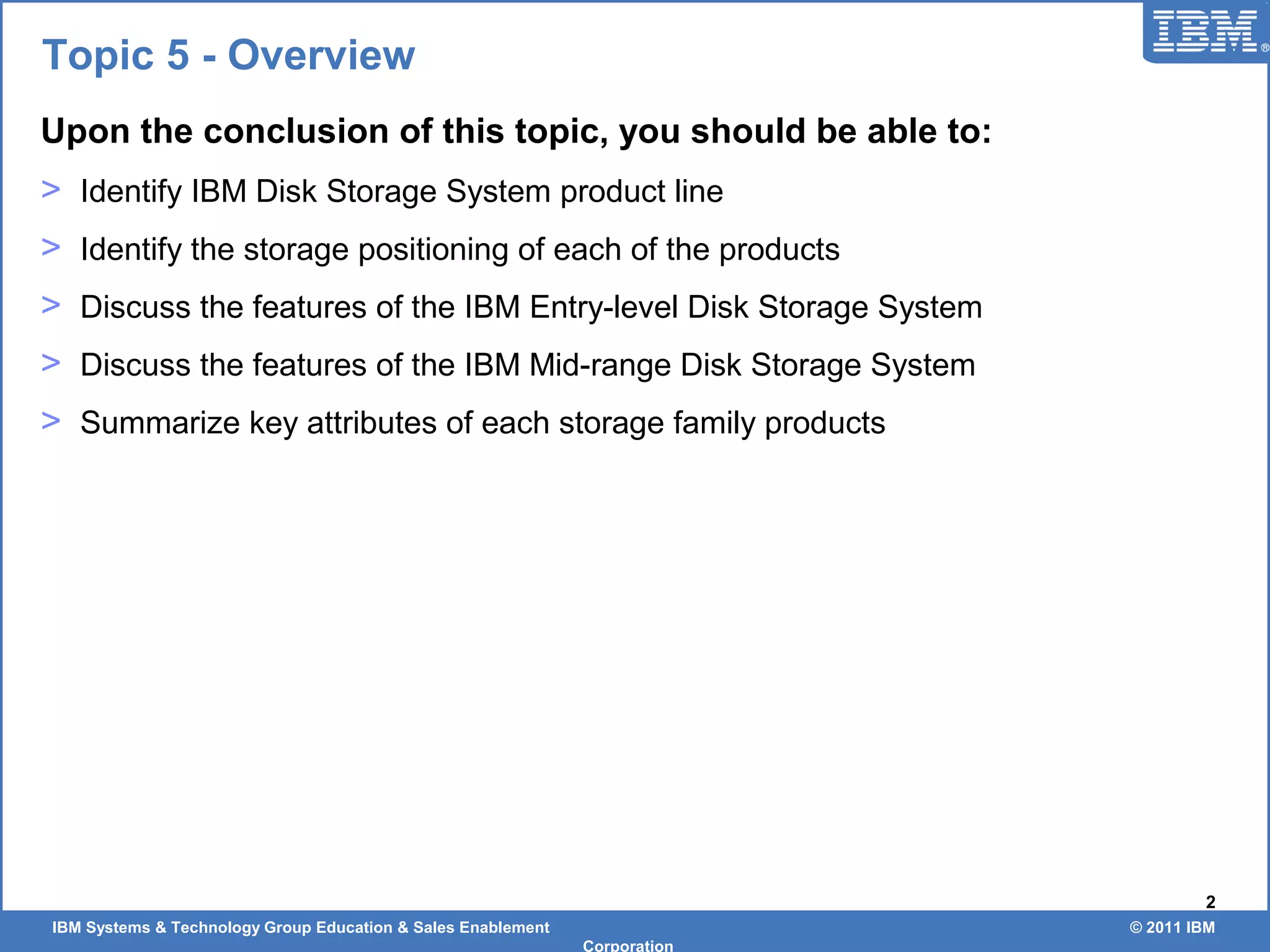Image resolution: width=1270 pixels, height=952 pixels.
Task: Select the 'Topic 5 - Overview' slide title
Action: point(228,55)
